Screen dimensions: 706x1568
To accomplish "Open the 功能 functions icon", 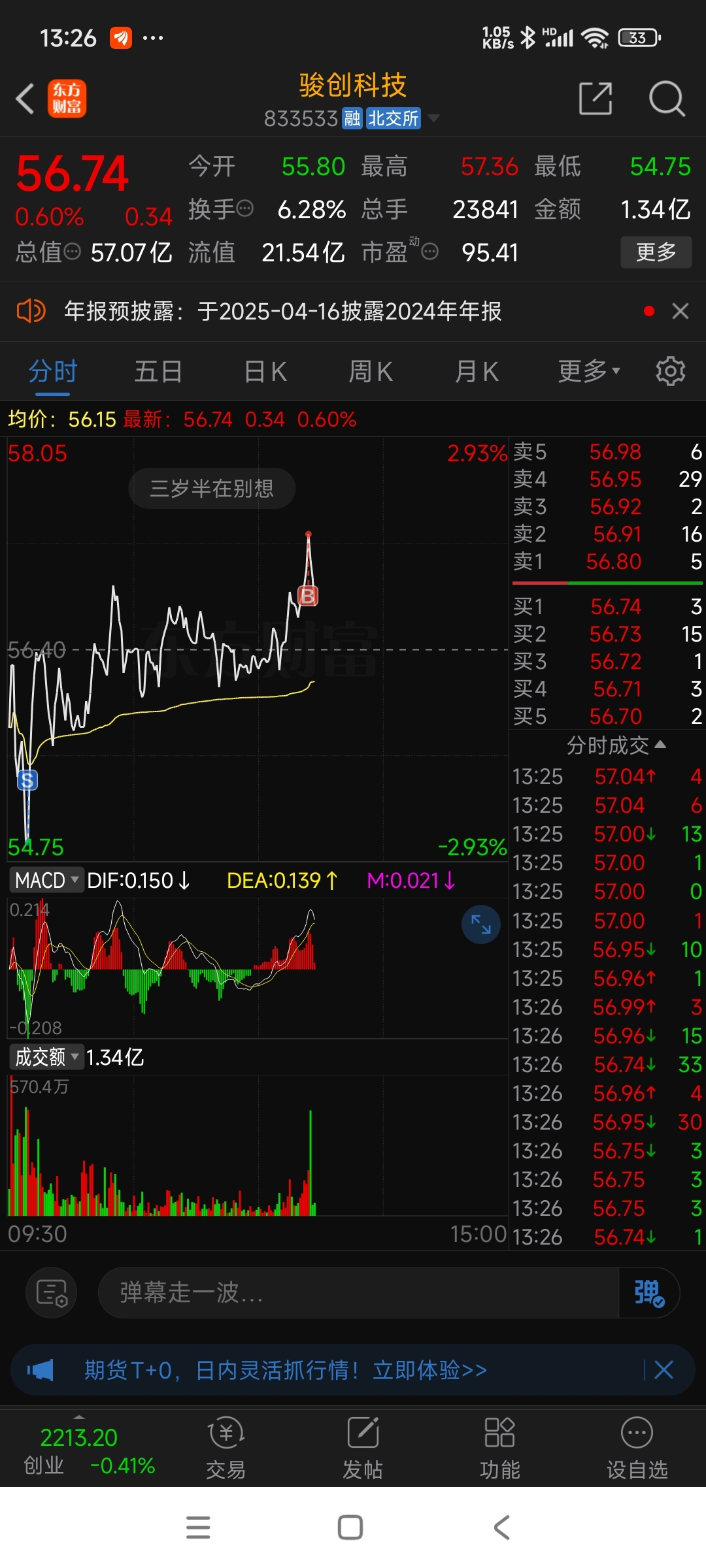I will (500, 1447).
